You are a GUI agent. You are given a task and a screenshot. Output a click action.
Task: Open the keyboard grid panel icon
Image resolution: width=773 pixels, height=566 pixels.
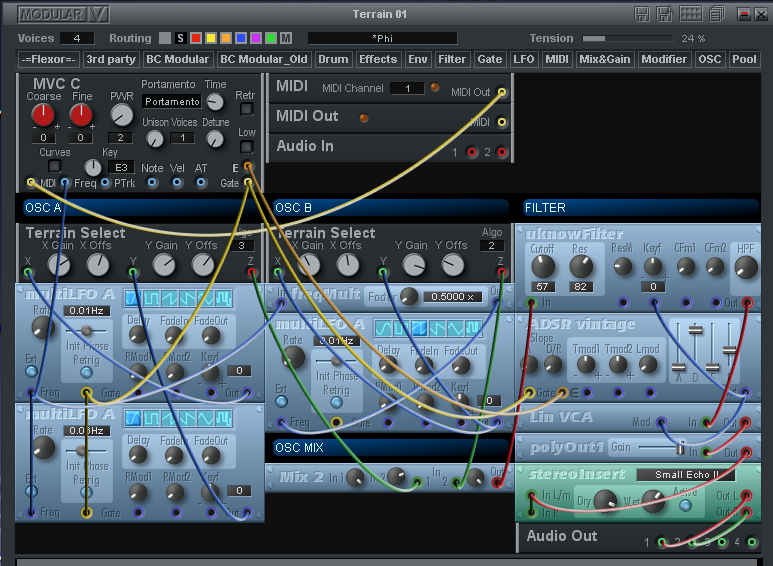pos(691,13)
